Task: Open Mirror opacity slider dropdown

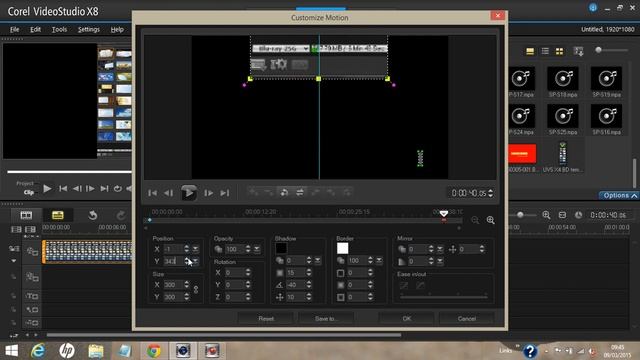Action: 440,249
